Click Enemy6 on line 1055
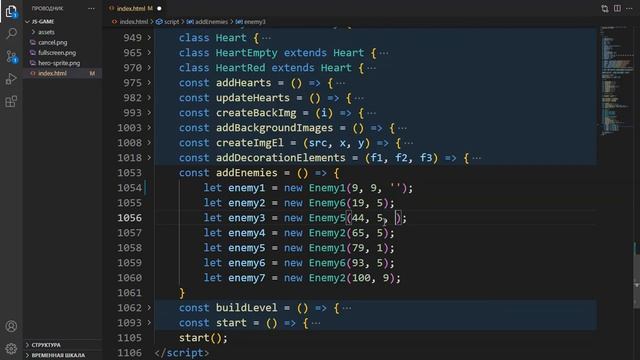640x360 pixels. click(327, 203)
